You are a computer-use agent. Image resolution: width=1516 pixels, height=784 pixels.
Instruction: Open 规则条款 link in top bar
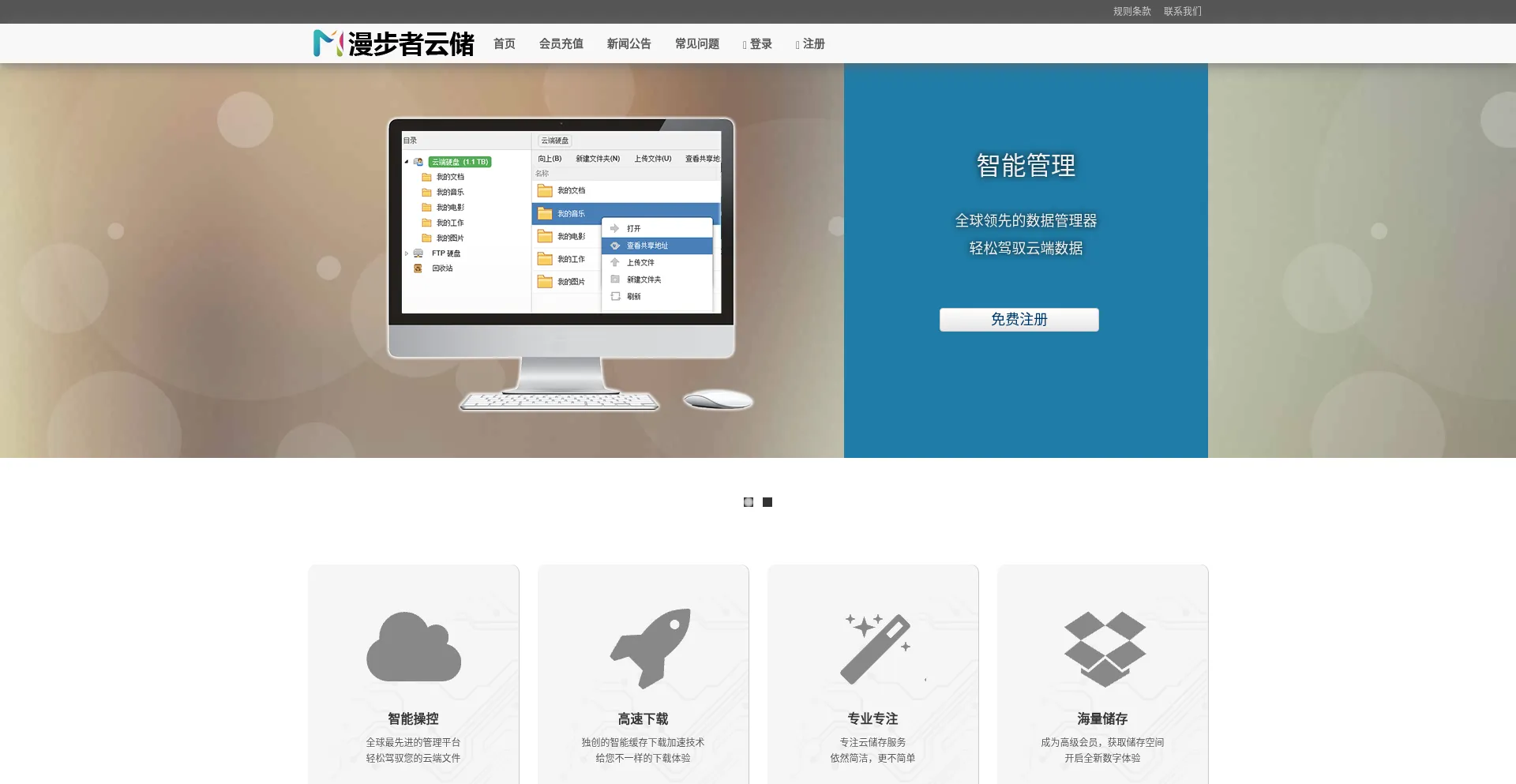point(1132,11)
